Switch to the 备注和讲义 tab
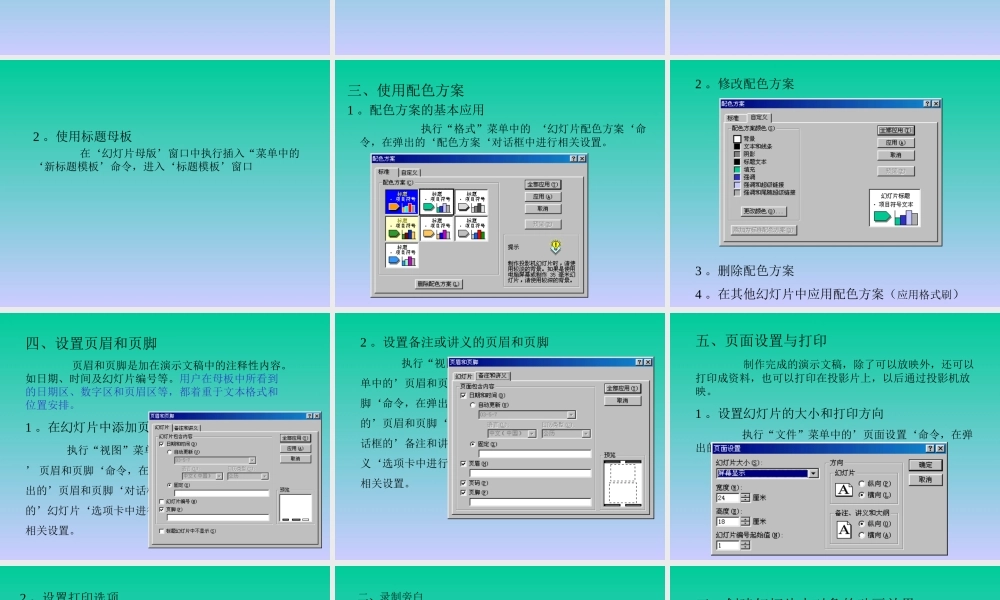This screenshot has height=600, width=1000. pyautogui.click(x=493, y=375)
